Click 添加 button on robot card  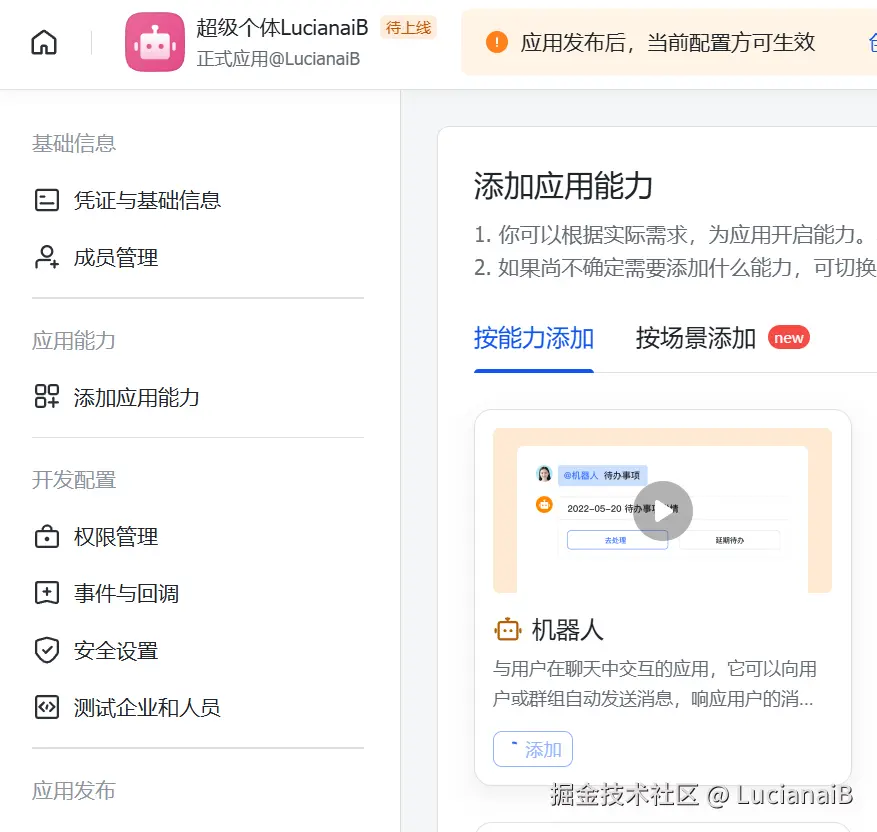[x=532, y=749]
